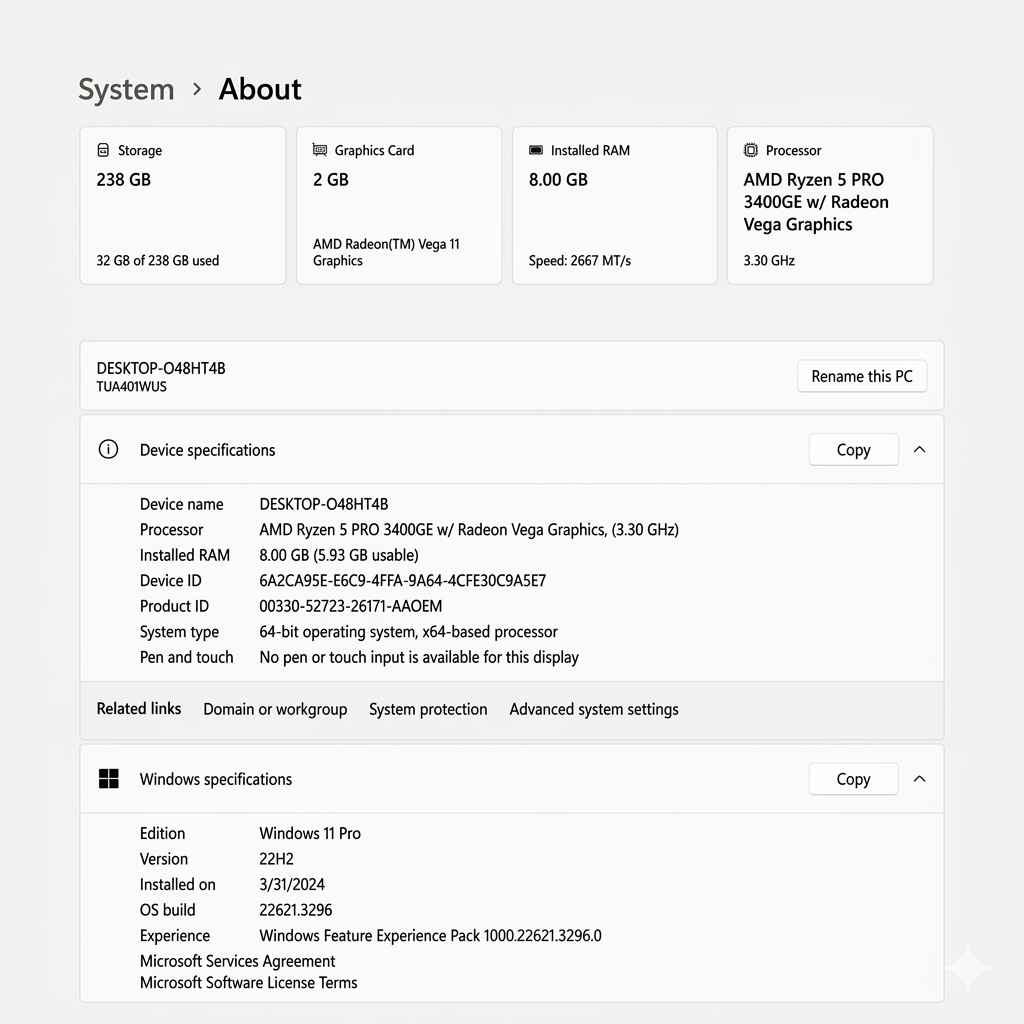Select '8.00 GB (5.93 GB usable)' value

coord(339,555)
